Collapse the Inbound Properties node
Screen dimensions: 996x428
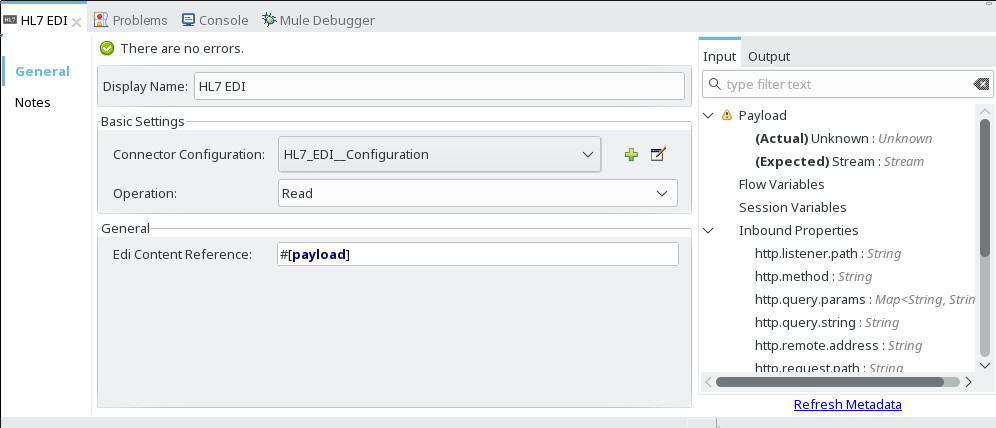pyautogui.click(x=709, y=230)
